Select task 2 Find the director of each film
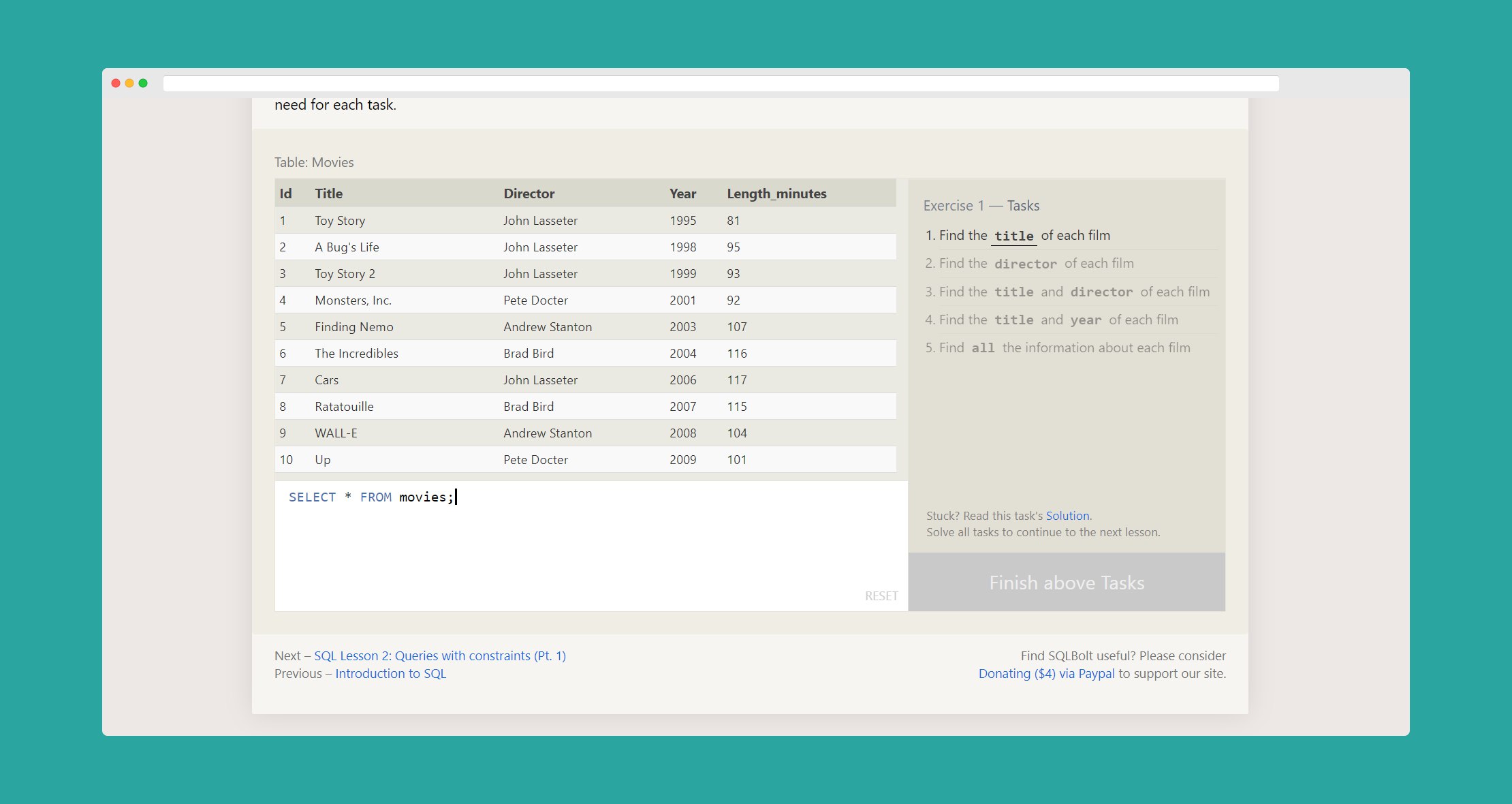The width and height of the screenshot is (1512, 804). [x=1029, y=263]
